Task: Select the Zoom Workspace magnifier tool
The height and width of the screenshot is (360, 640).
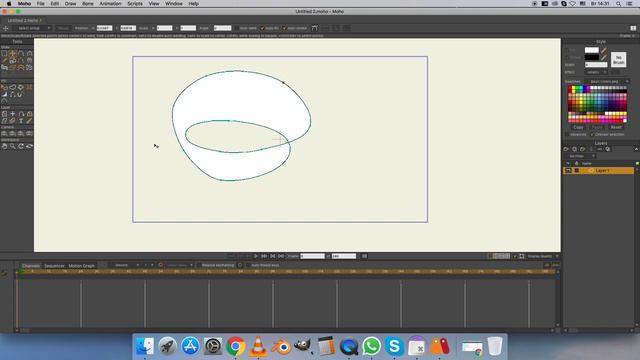Action: [x=13, y=146]
